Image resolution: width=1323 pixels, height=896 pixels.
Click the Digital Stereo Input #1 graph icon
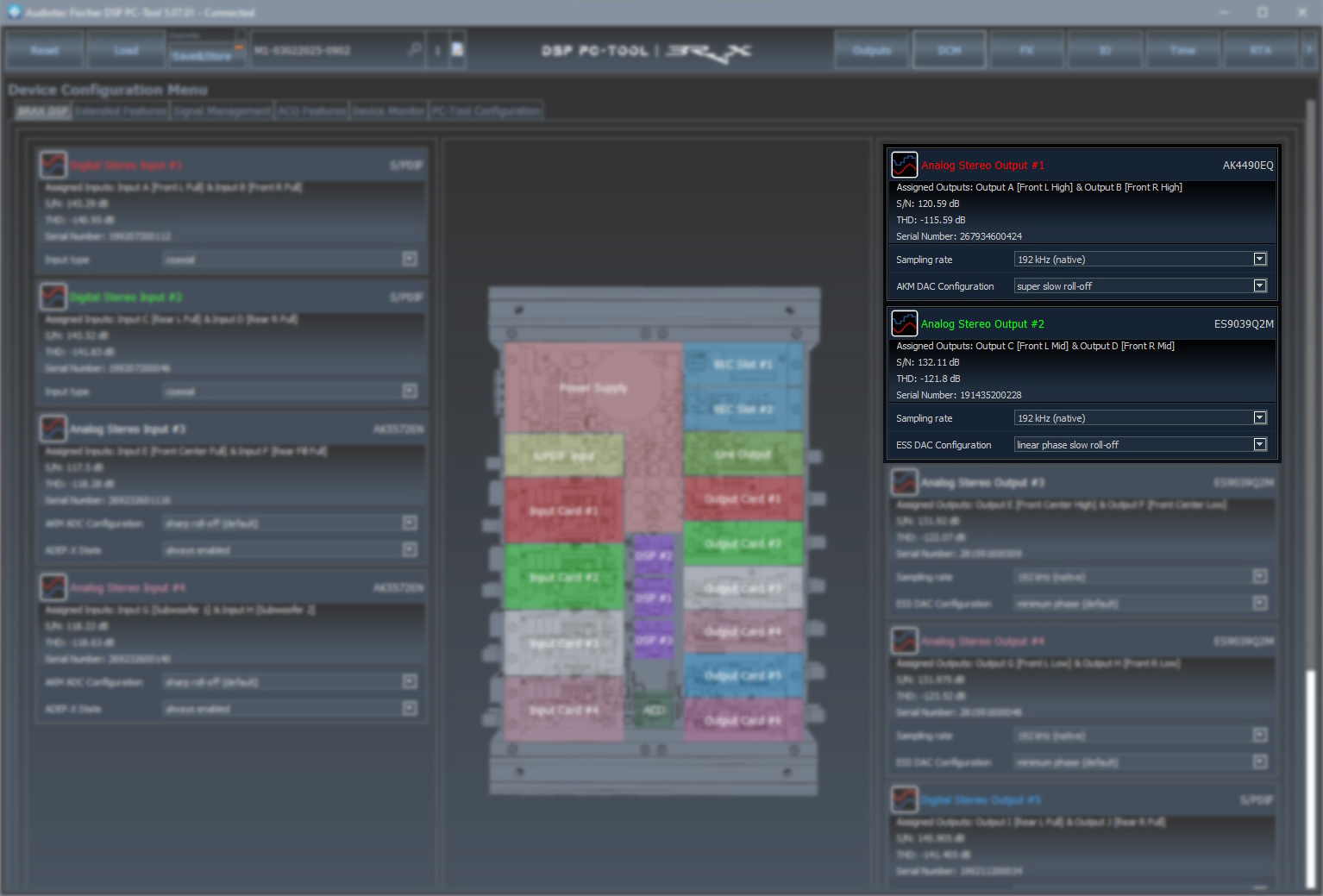pyautogui.click(x=53, y=165)
